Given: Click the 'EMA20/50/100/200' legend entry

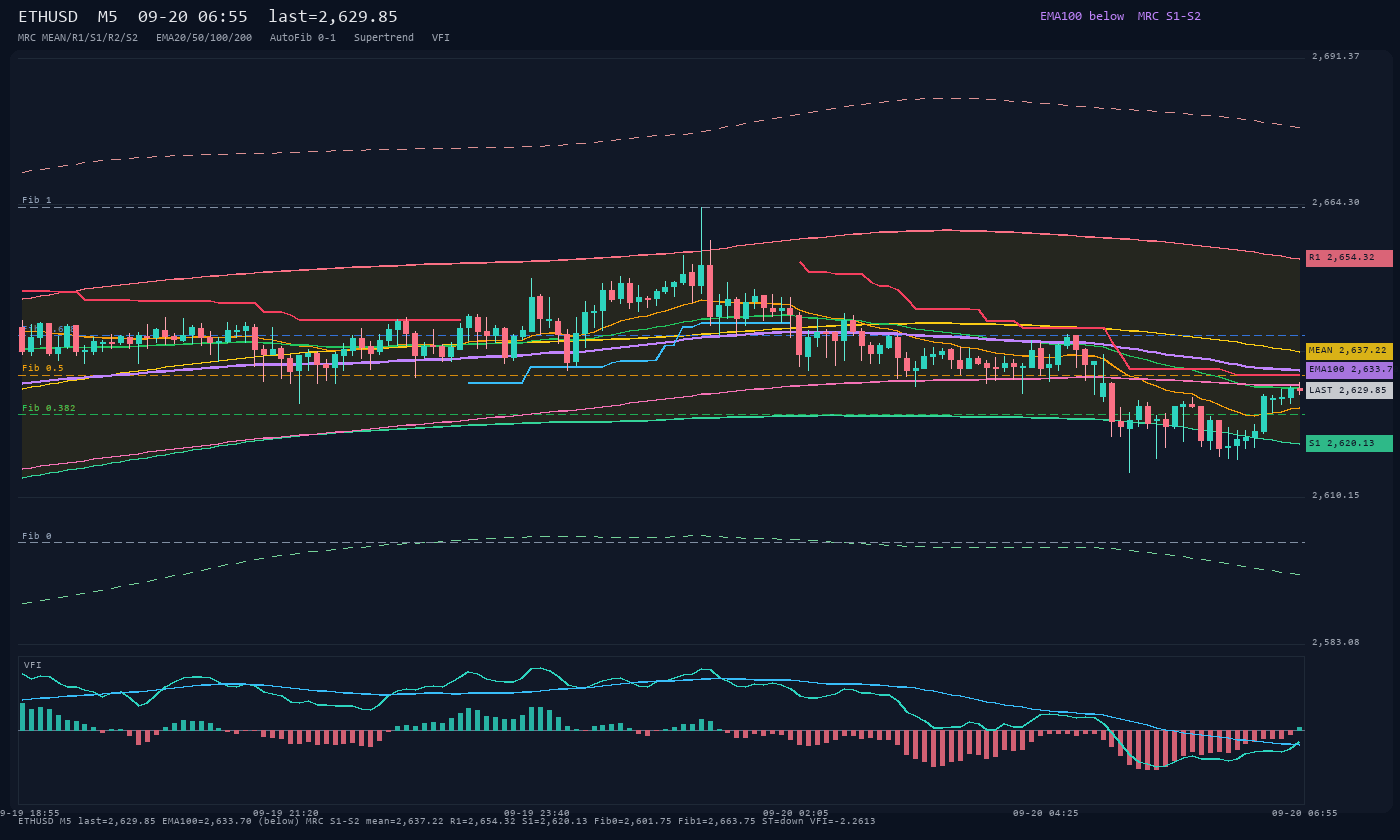Looking at the screenshot, I should coord(204,37).
